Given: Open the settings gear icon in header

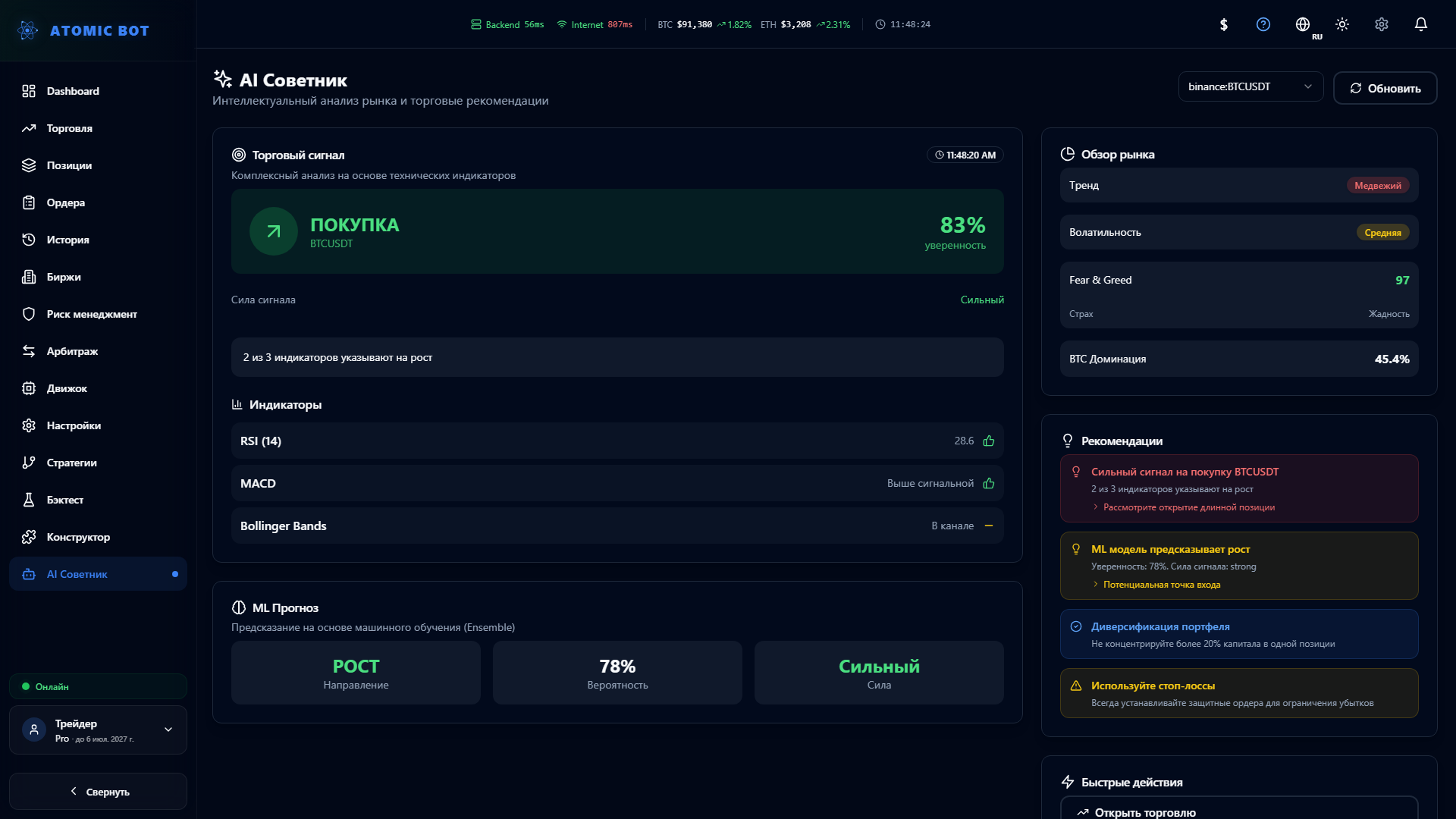Looking at the screenshot, I should point(1381,24).
